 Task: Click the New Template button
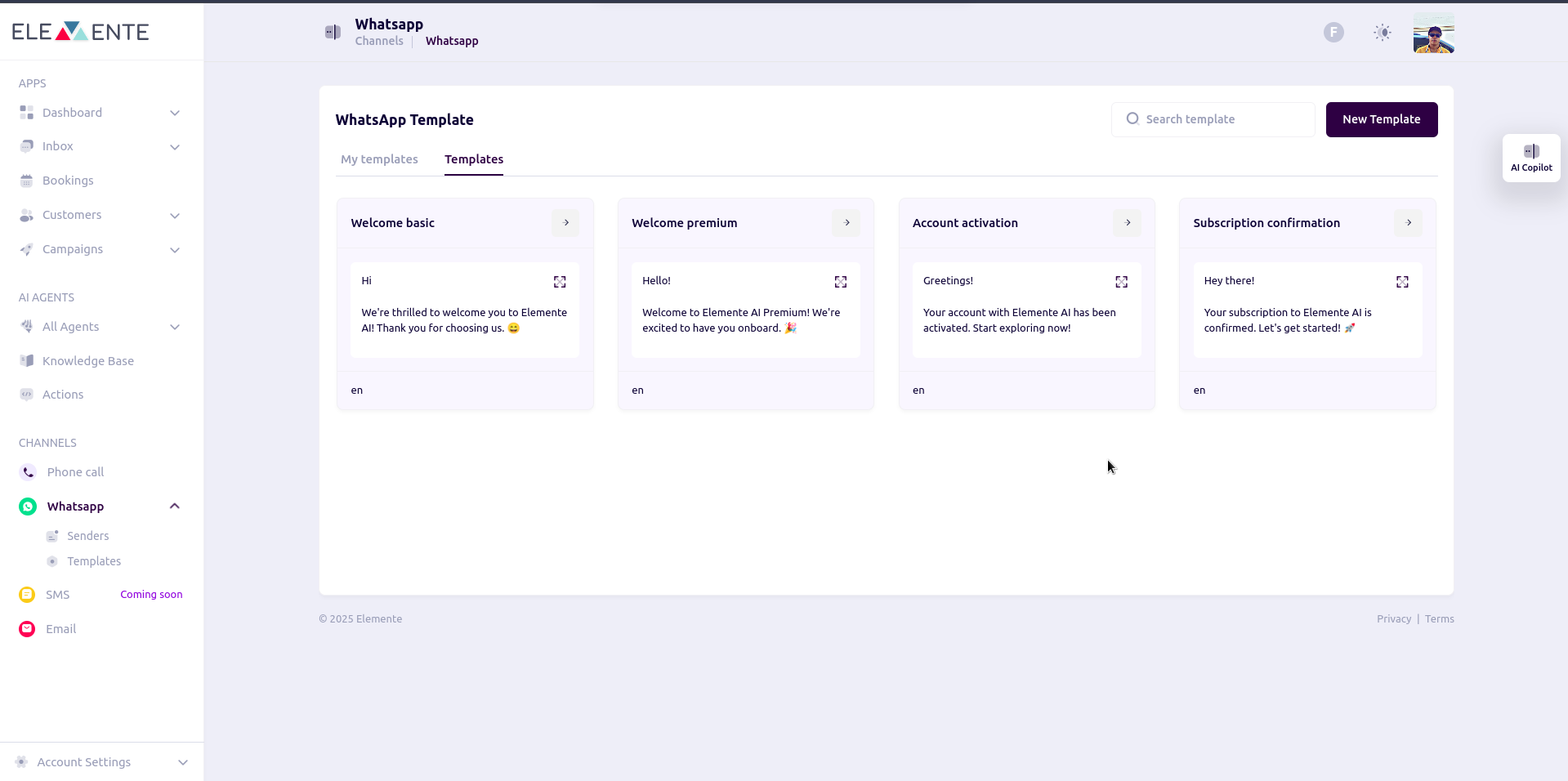[x=1382, y=119]
